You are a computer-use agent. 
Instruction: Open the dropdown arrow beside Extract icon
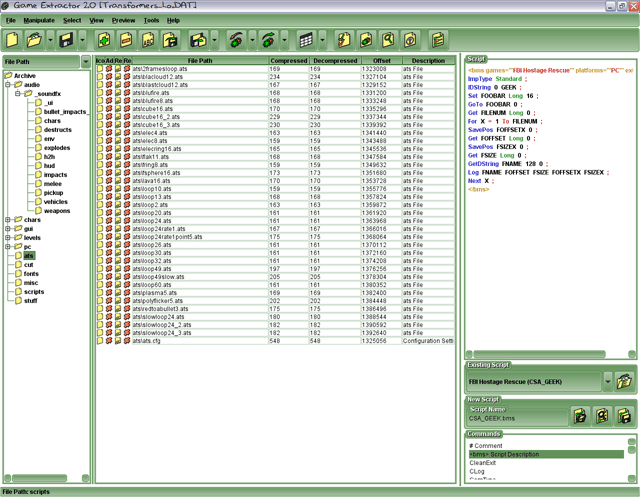click(214, 40)
